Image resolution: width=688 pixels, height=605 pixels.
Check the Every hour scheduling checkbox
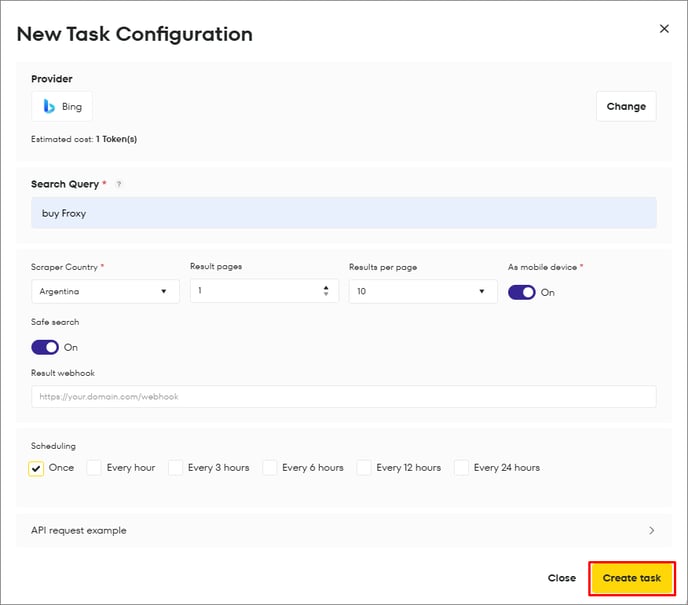pos(94,468)
